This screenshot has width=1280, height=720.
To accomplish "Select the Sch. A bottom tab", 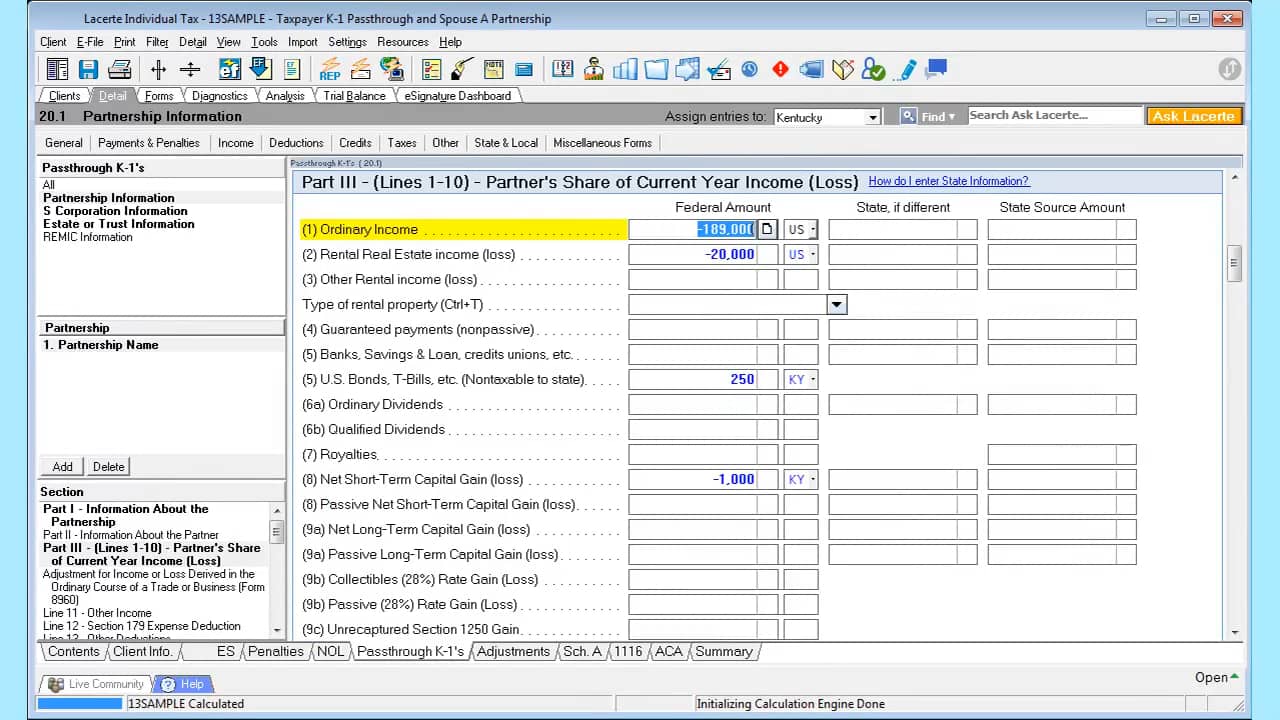I will click(582, 651).
